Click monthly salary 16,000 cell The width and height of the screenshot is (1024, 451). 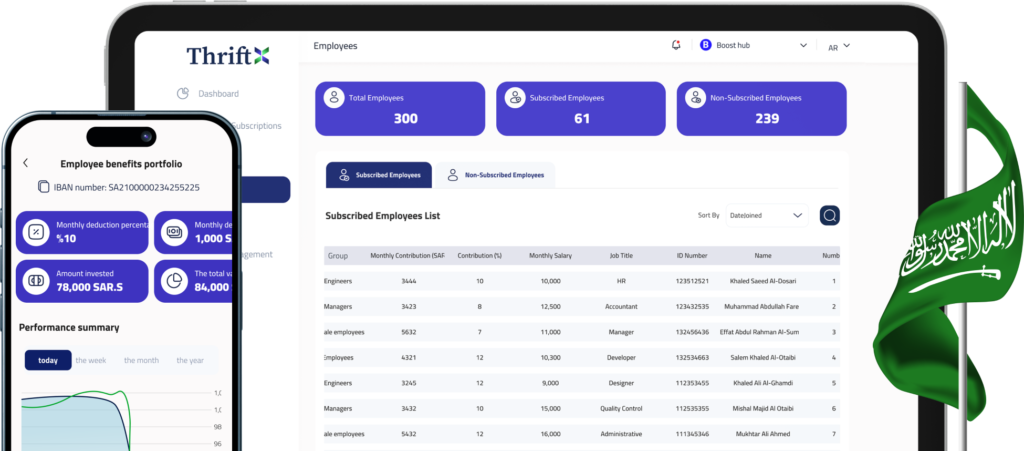coord(551,434)
